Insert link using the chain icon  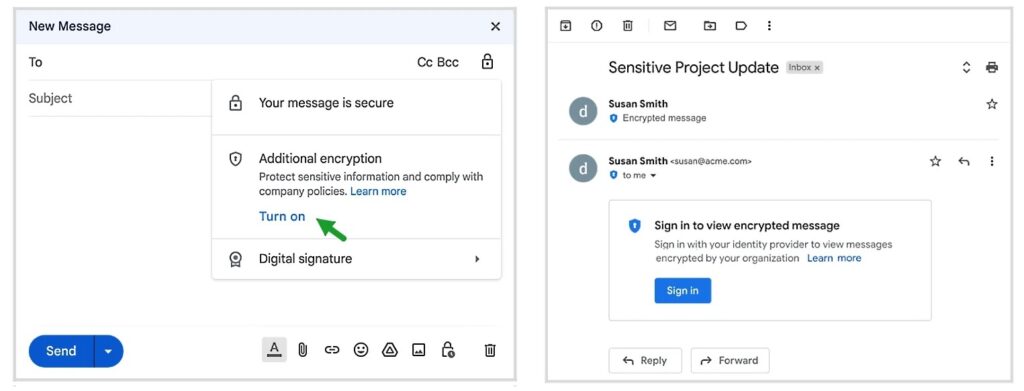332,351
